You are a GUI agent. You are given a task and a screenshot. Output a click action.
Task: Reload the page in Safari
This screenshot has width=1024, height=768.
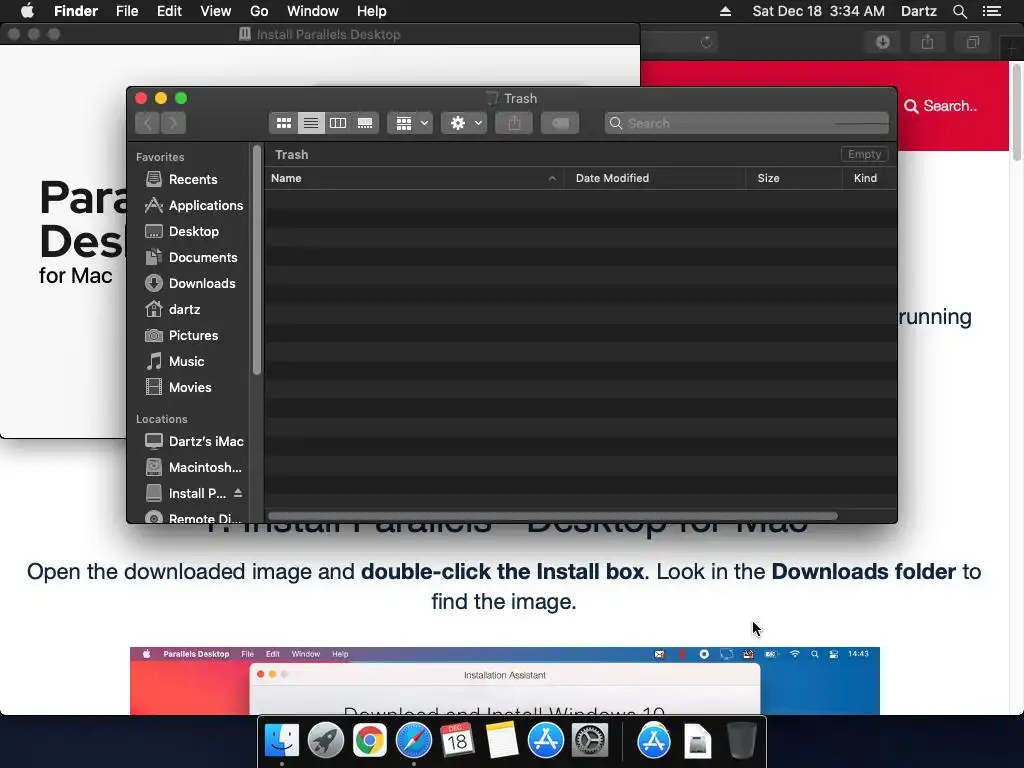coord(706,42)
